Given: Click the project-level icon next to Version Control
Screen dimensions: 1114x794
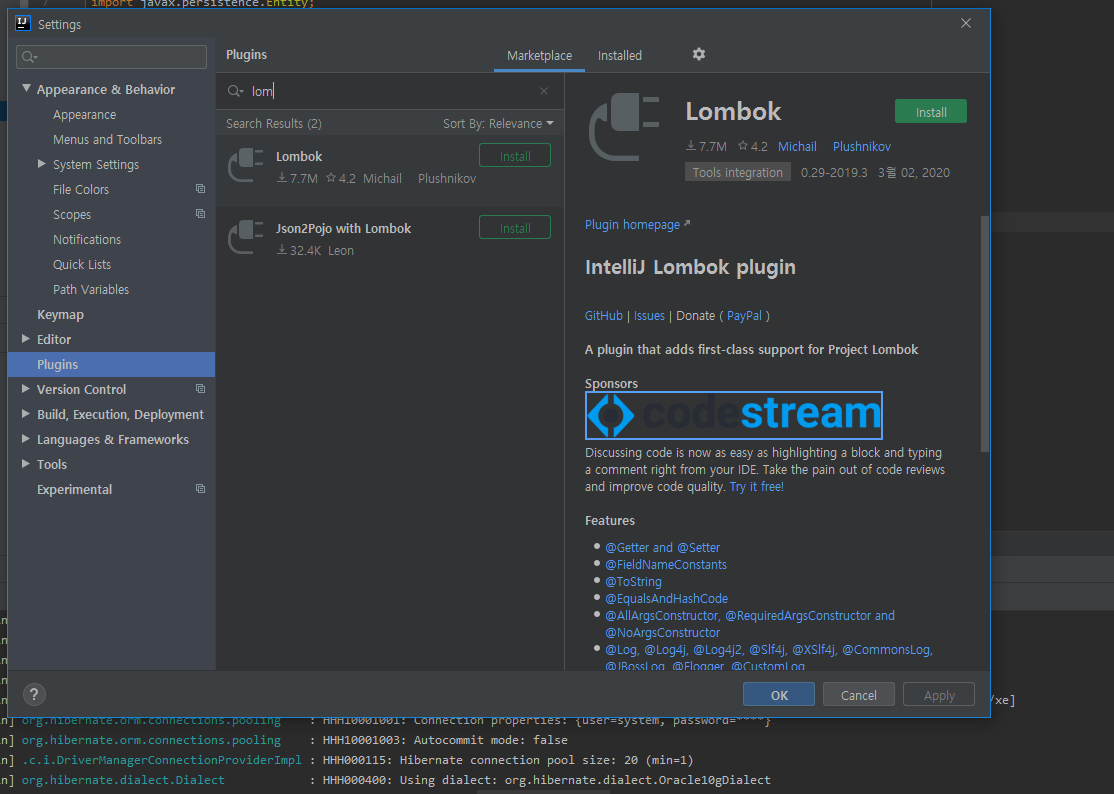Looking at the screenshot, I should pos(200,389).
